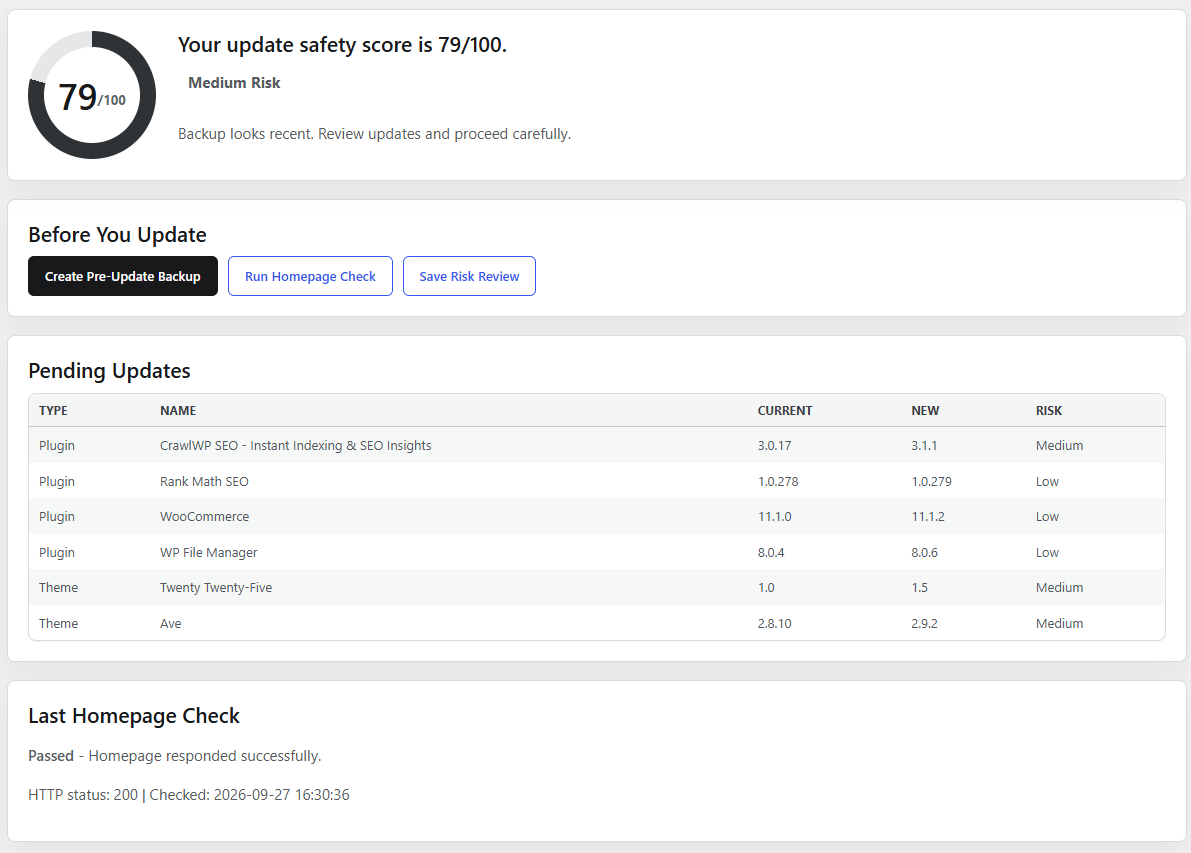Click Low risk in the WooCommerce row
The width and height of the screenshot is (1191, 853).
(x=1047, y=517)
